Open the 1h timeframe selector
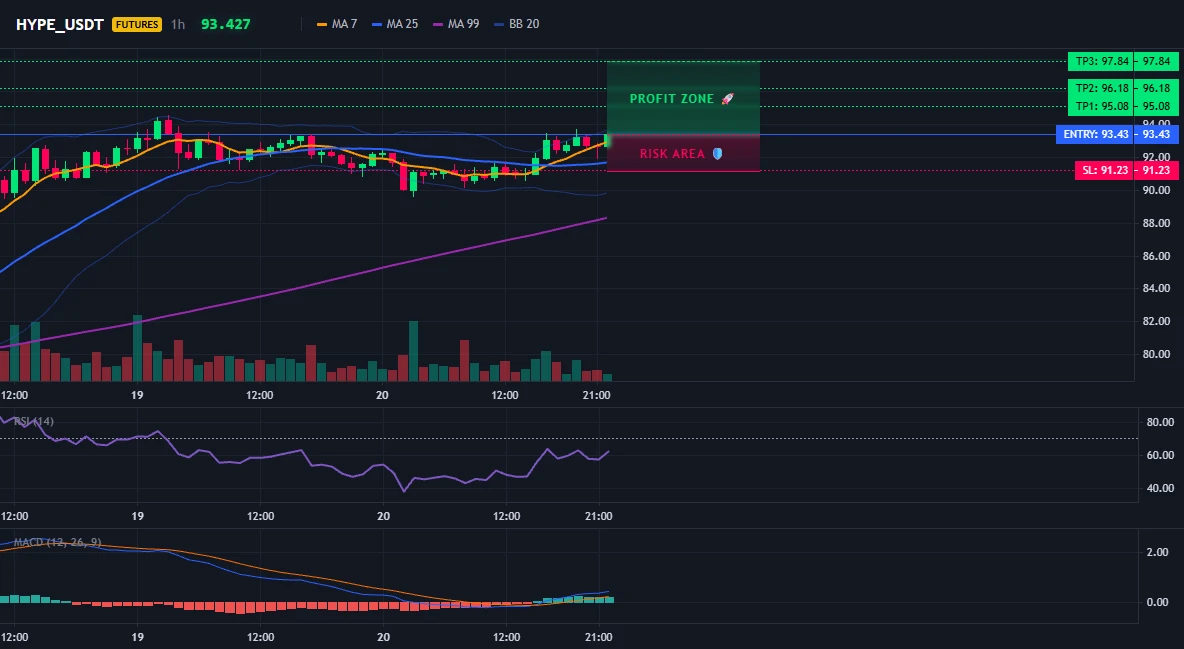 (x=177, y=24)
